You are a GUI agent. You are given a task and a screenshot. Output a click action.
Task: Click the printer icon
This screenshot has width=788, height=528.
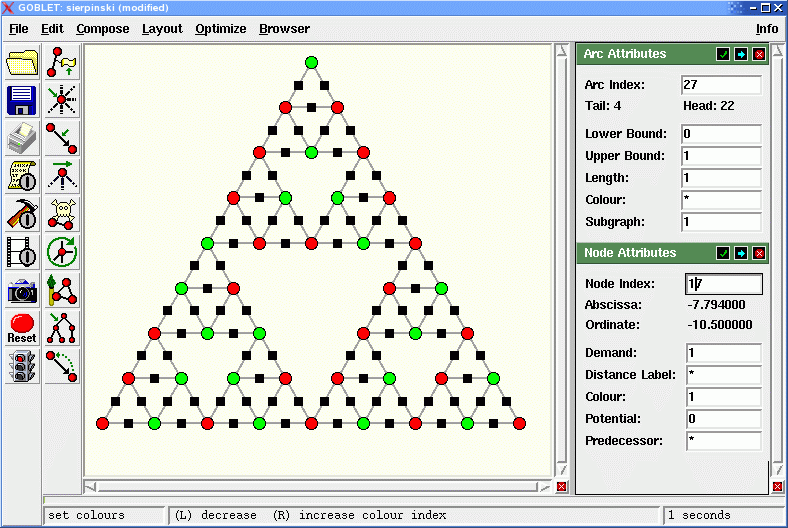click(x=22, y=138)
